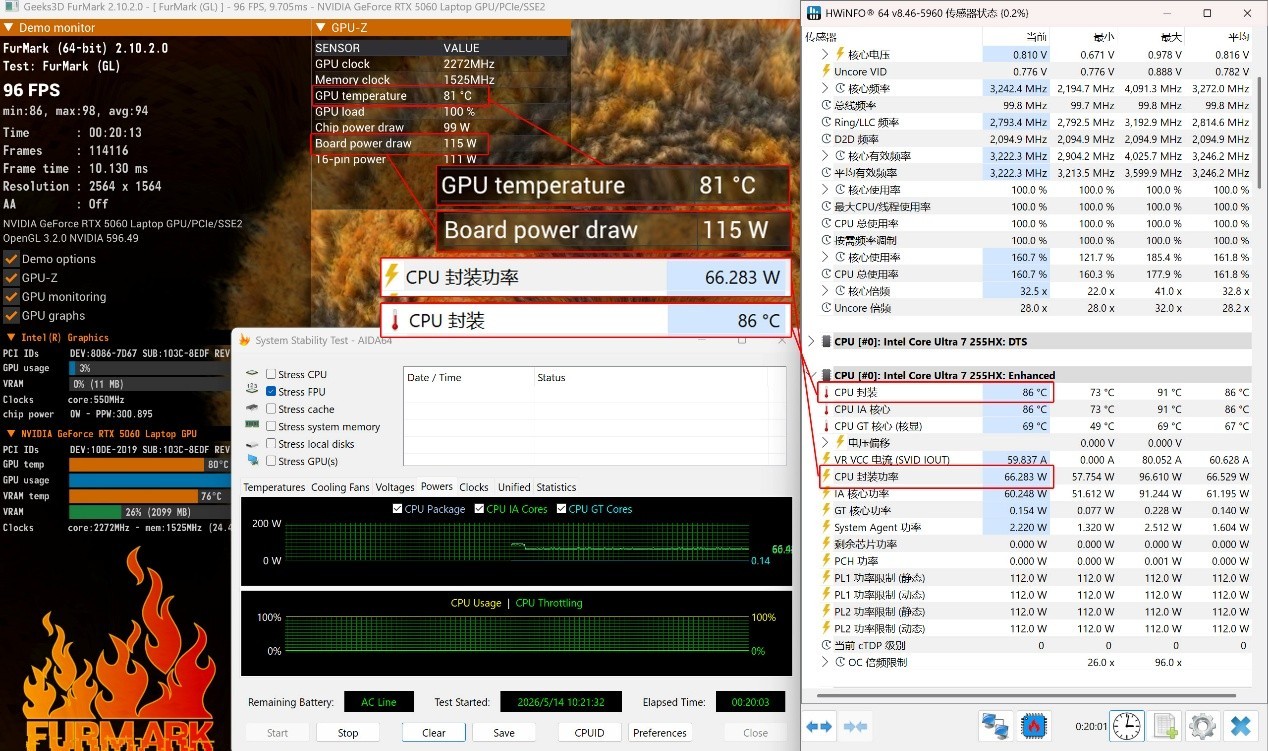Collapse the FurMark GPU-Z panel
This screenshot has height=751, width=1268.
[320, 28]
